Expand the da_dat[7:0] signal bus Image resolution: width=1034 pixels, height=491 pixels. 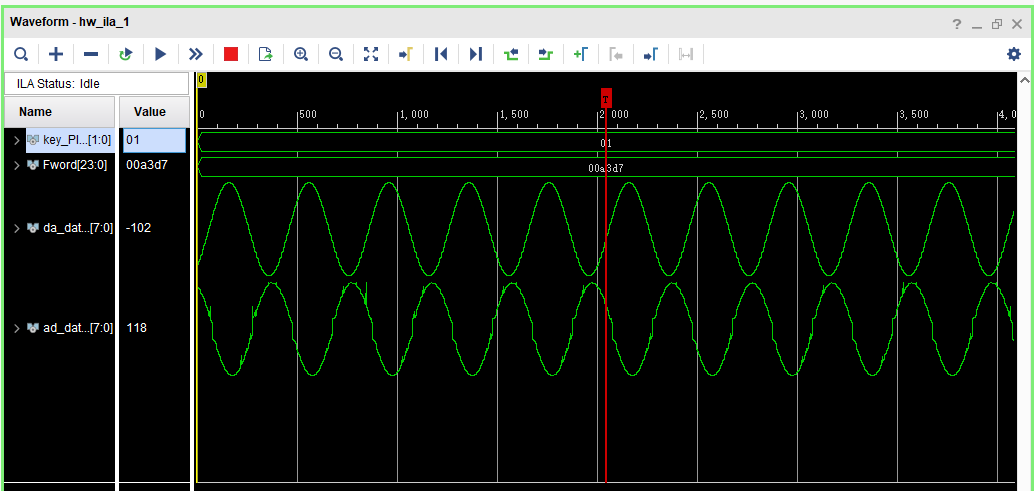pos(16,228)
